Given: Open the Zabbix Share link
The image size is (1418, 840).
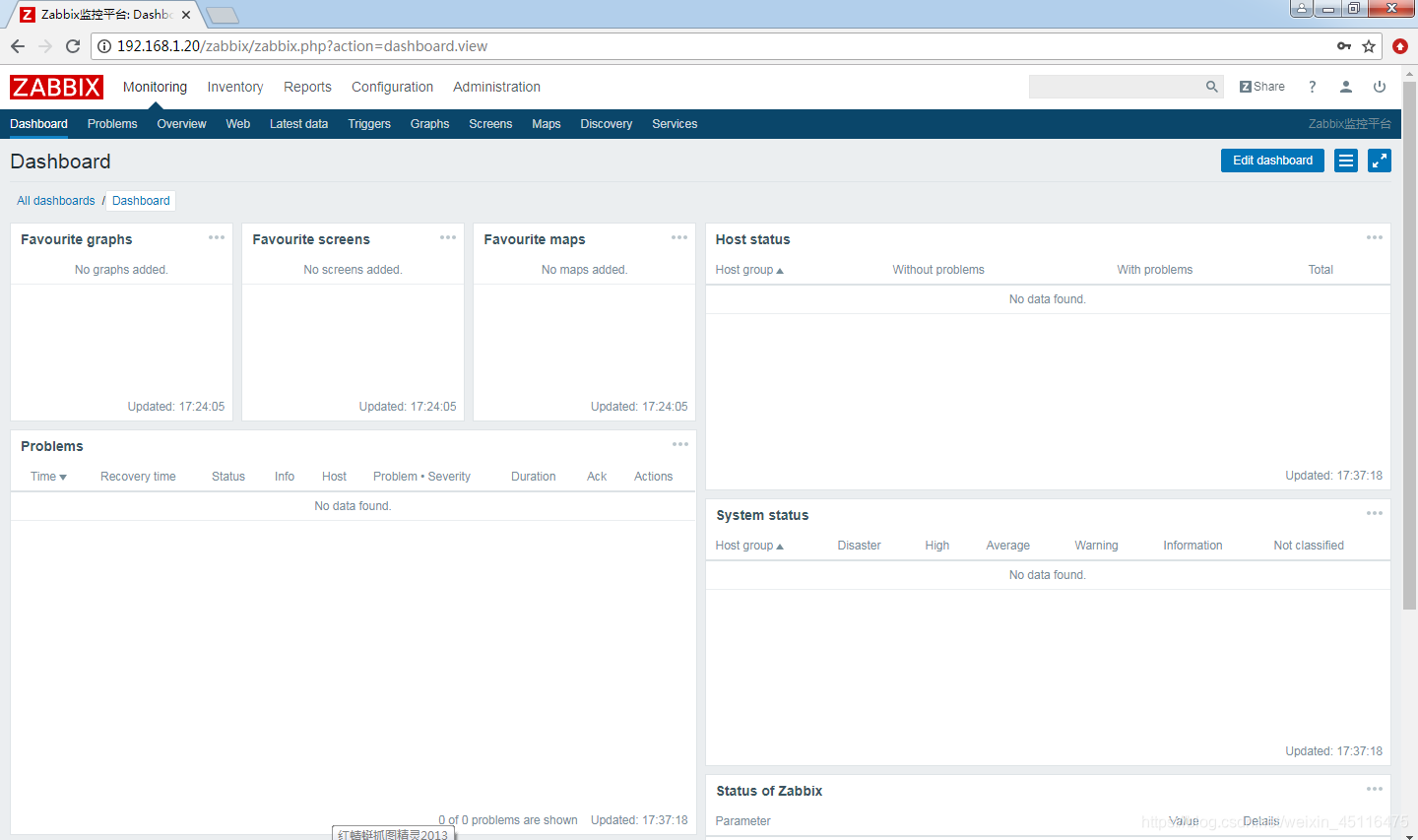Looking at the screenshot, I should (1262, 87).
